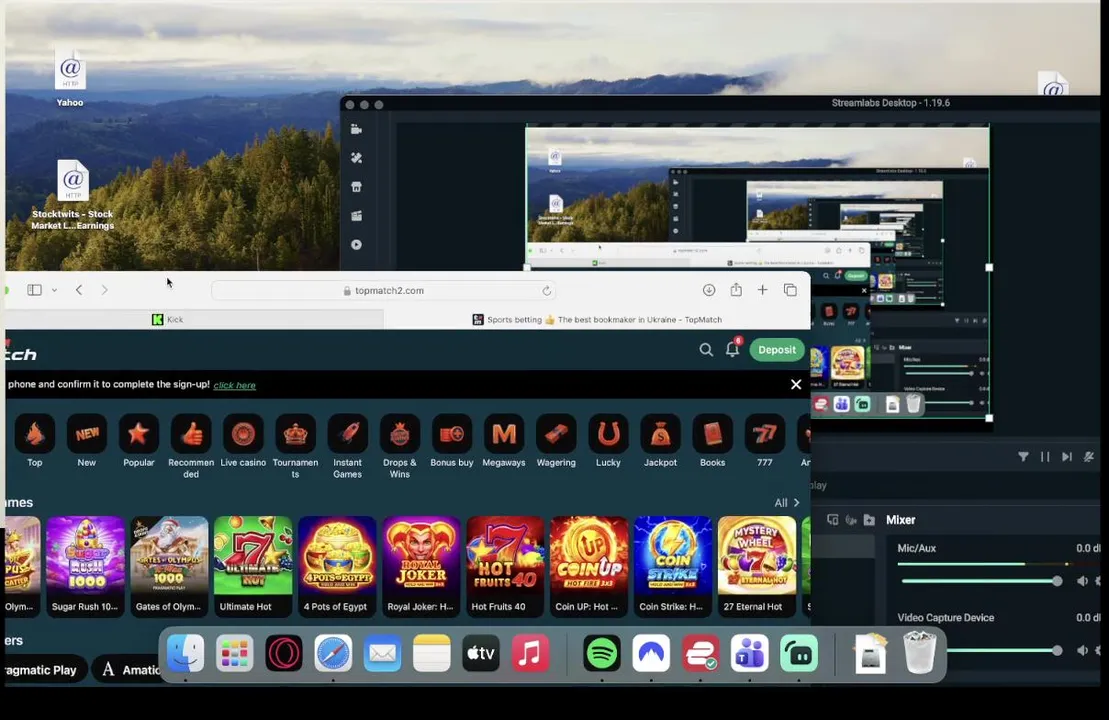The image size is (1109, 720).
Task: Follow the 'click here' sign-up link
Action: (x=234, y=385)
